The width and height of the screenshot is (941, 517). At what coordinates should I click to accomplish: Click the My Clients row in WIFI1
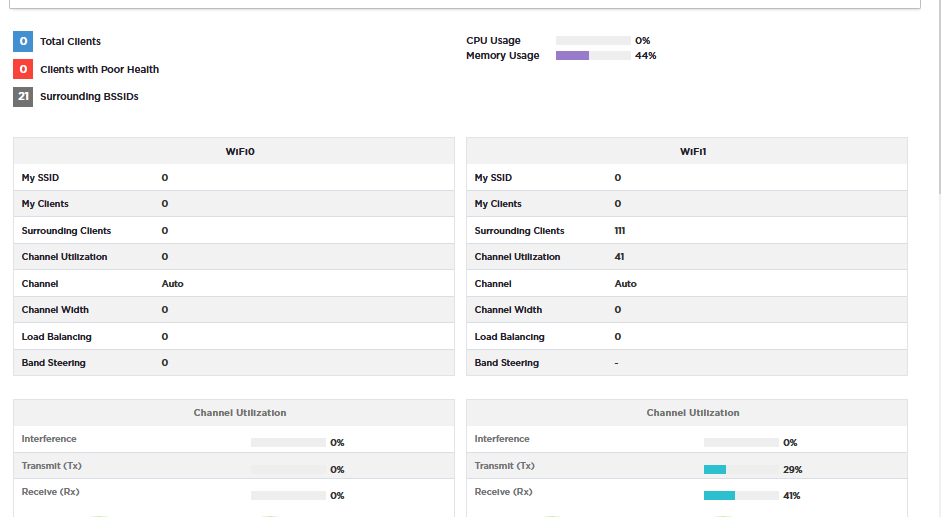coord(687,204)
